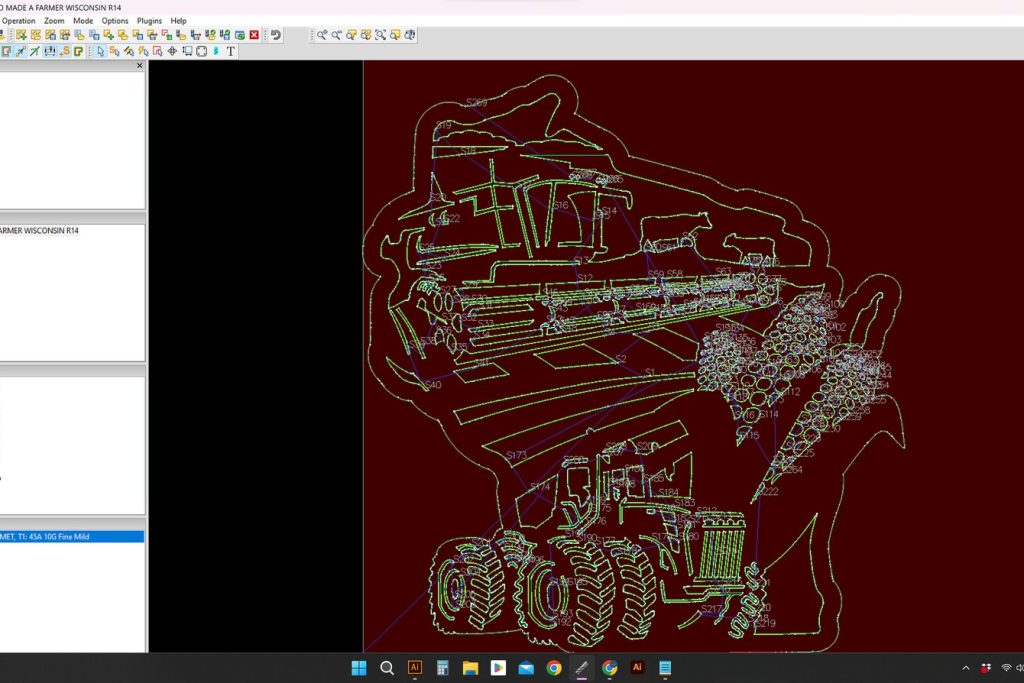The image size is (1024, 683).
Task: Select the crosshair move tool icon
Action: 172,51
